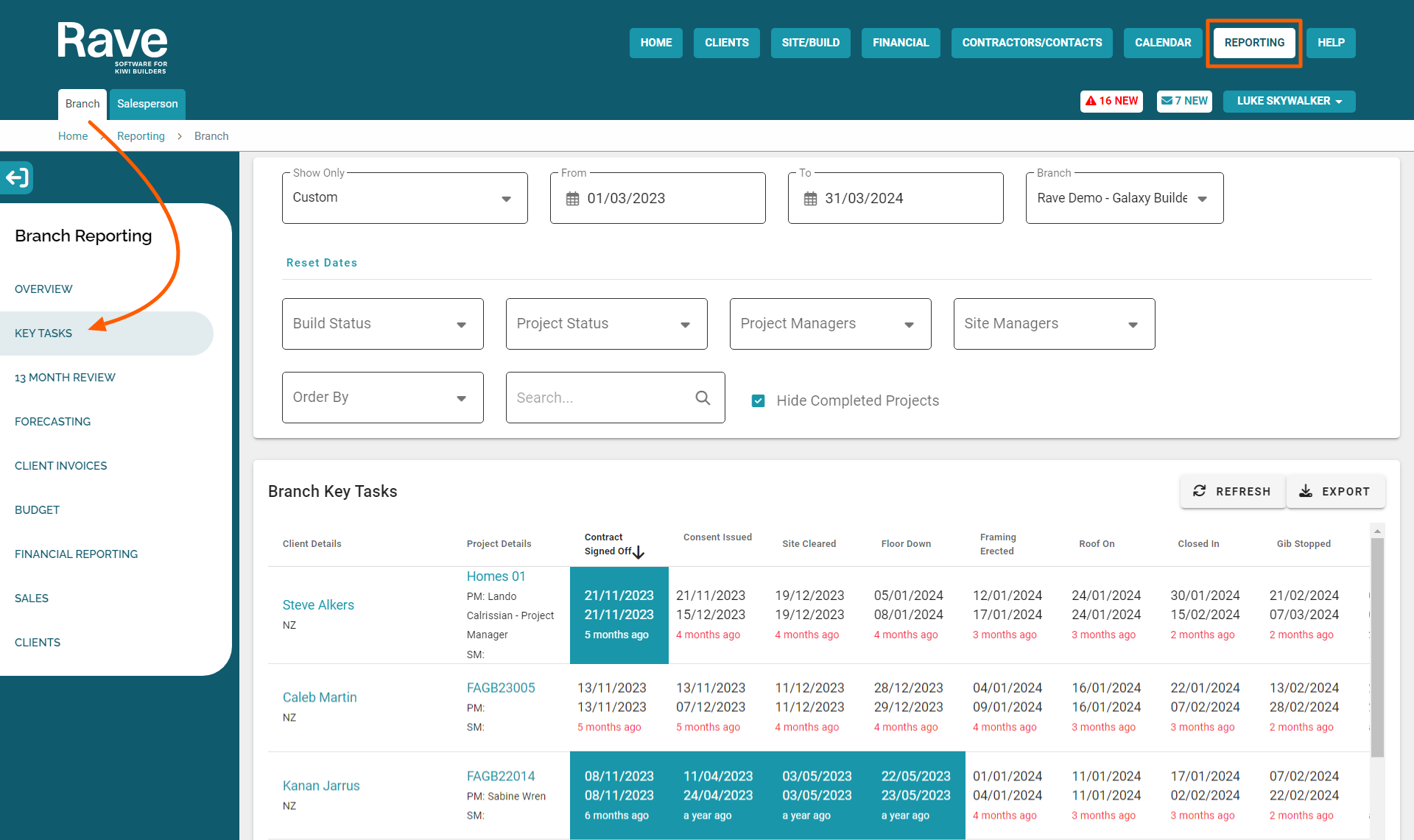Click the search magnifier icon
Image resolution: width=1414 pixels, height=840 pixels.
click(703, 398)
